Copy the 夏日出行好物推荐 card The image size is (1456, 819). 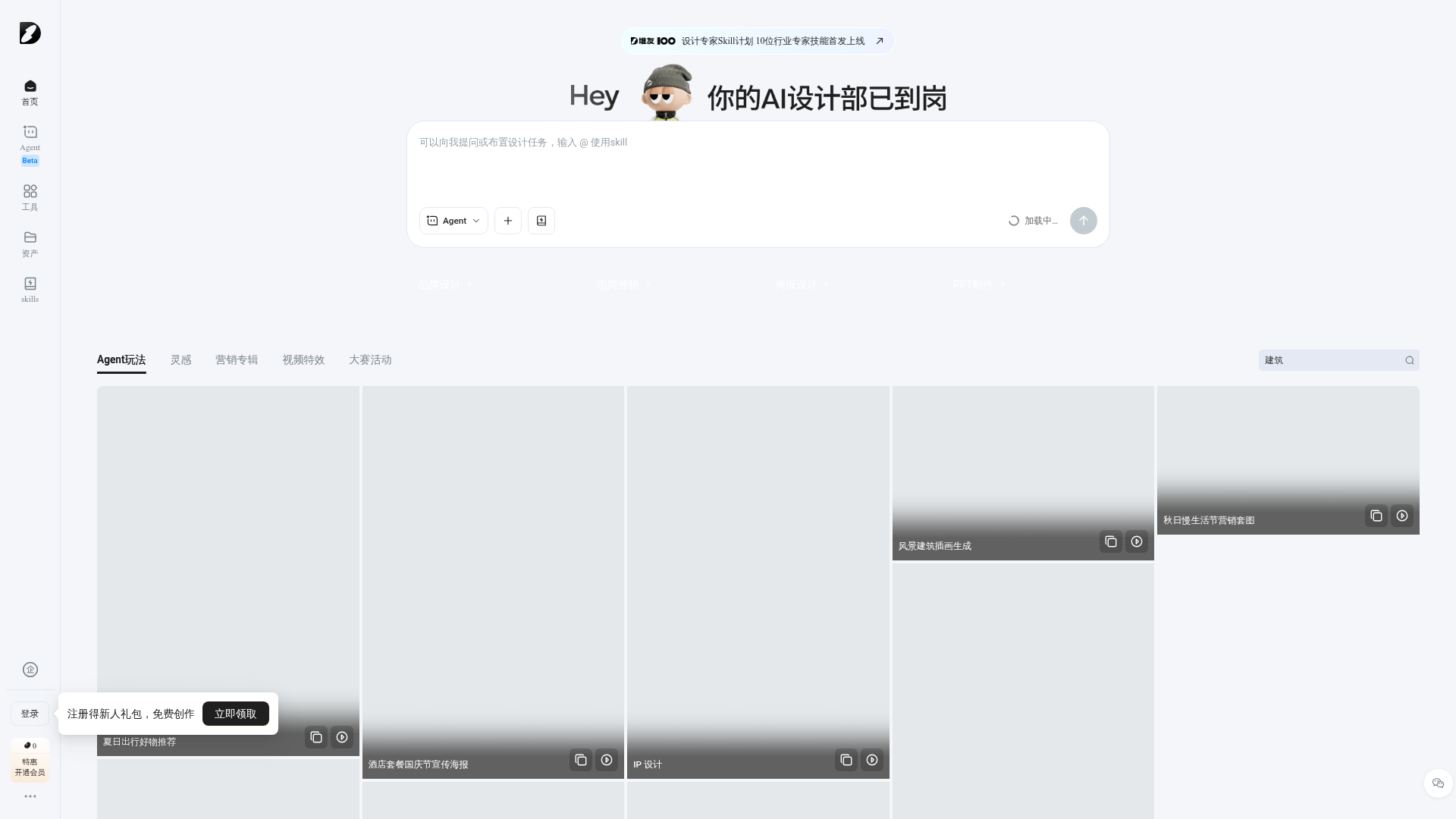[x=316, y=737]
